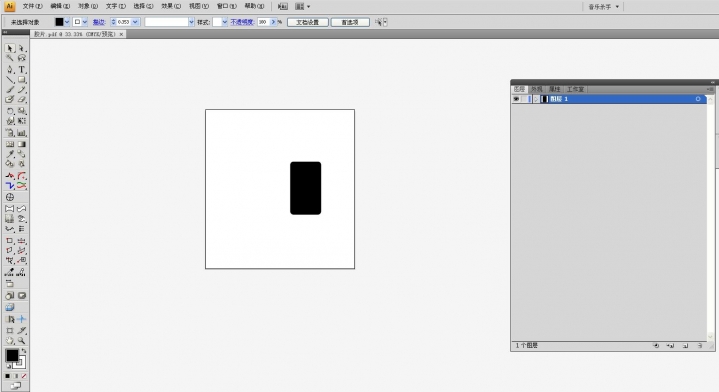
Task: Select the Eyedropper tool
Action: pyautogui.click(x=10, y=154)
